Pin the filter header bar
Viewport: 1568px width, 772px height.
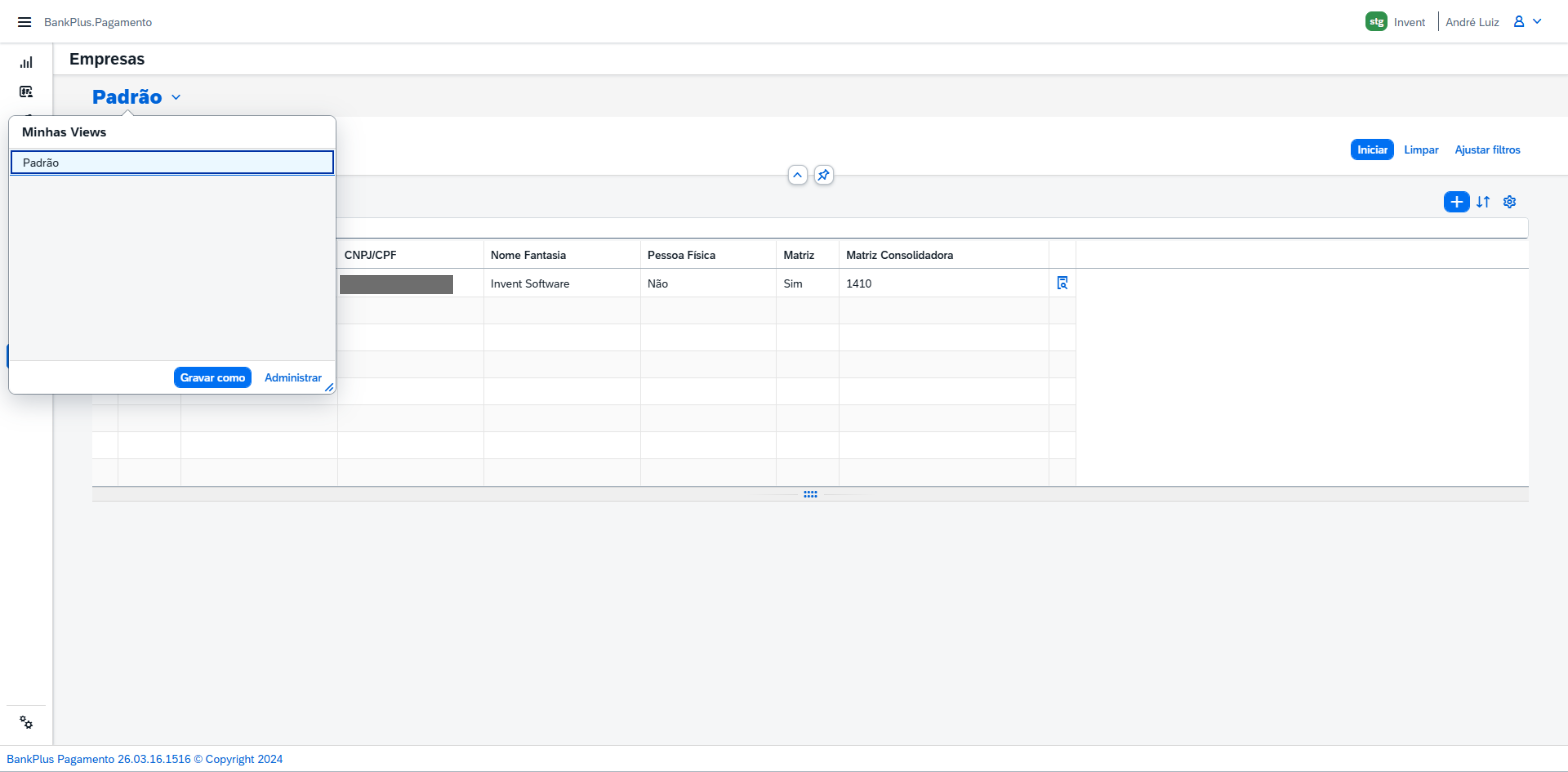[x=823, y=175]
